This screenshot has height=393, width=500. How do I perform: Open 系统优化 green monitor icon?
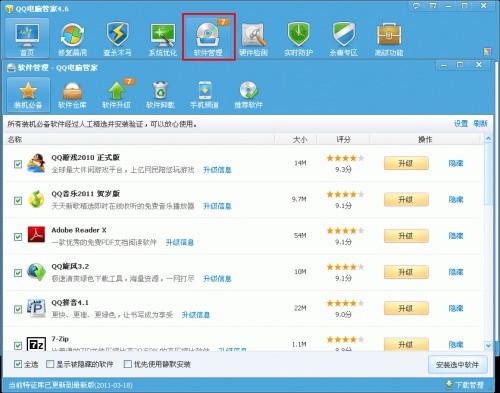(x=163, y=38)
